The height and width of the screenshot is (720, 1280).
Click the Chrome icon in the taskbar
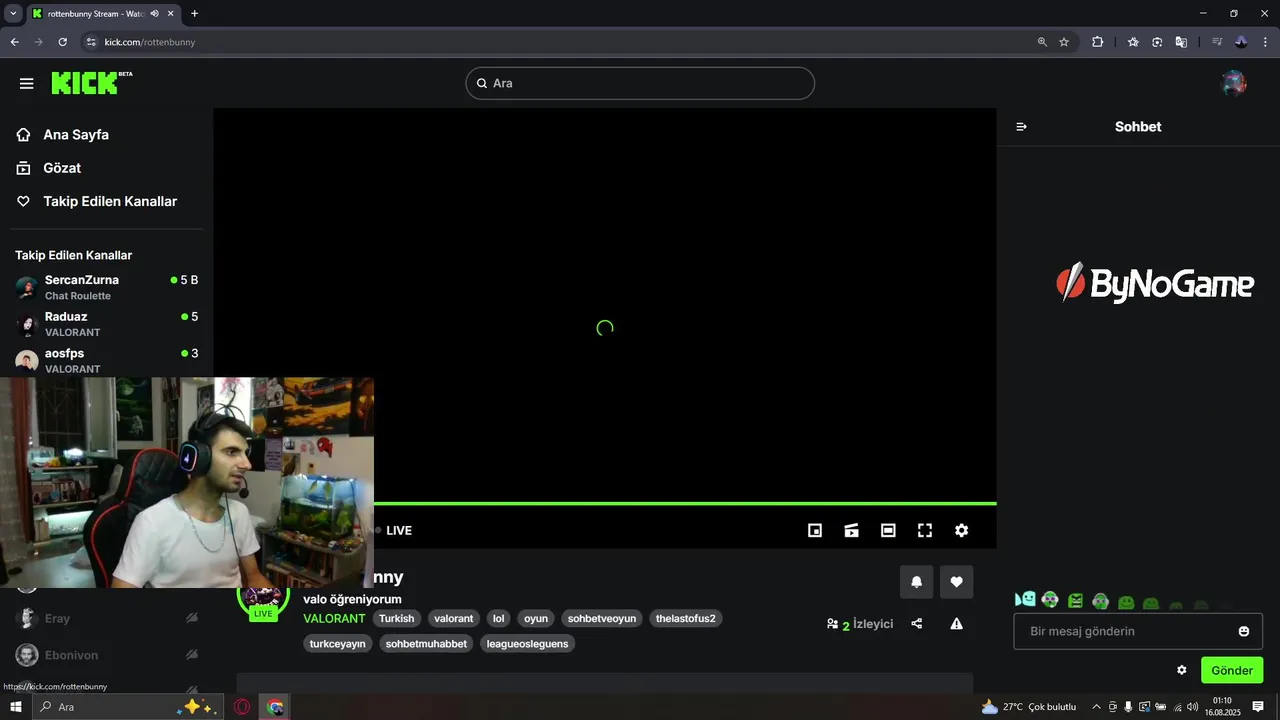click(275, 707)
